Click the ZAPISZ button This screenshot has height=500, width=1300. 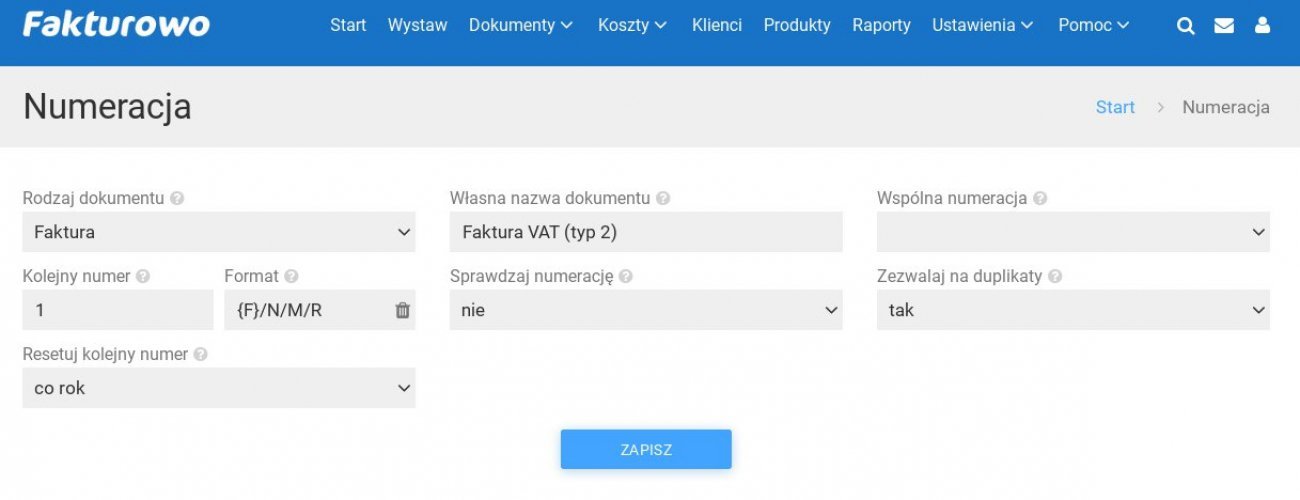point(646,449)
